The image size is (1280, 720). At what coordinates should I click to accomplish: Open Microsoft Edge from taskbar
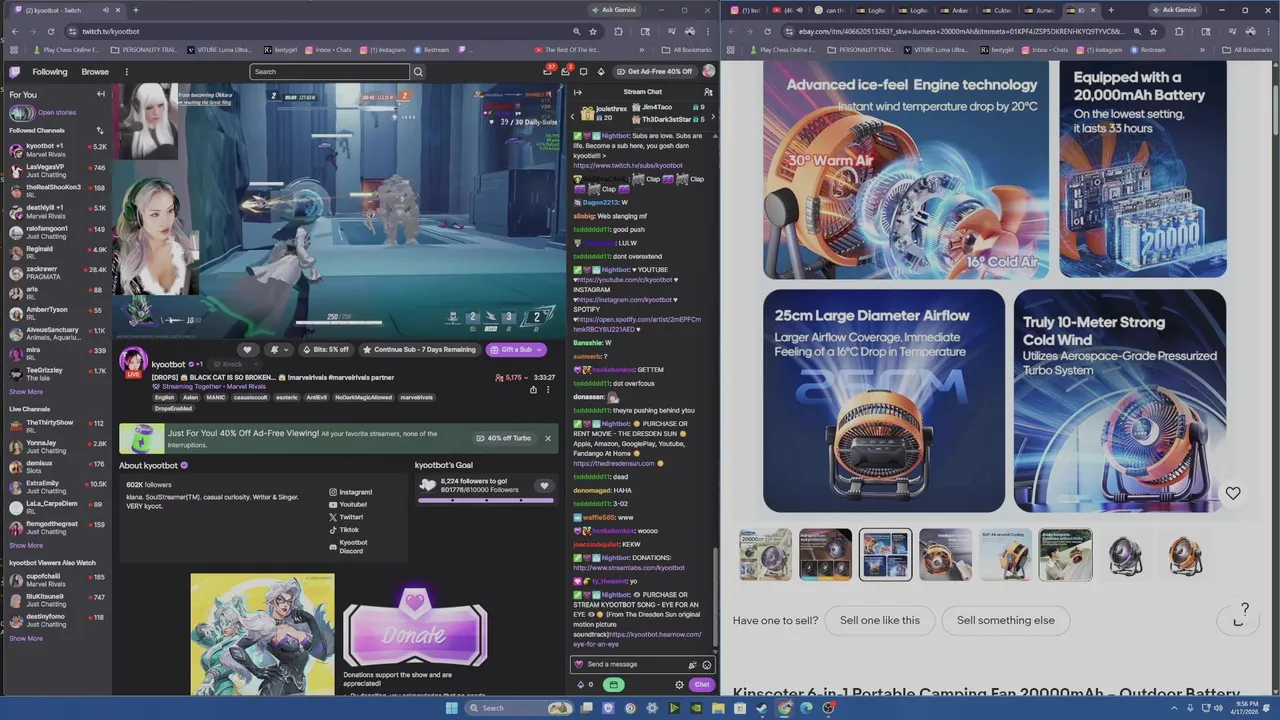[806, 708]
